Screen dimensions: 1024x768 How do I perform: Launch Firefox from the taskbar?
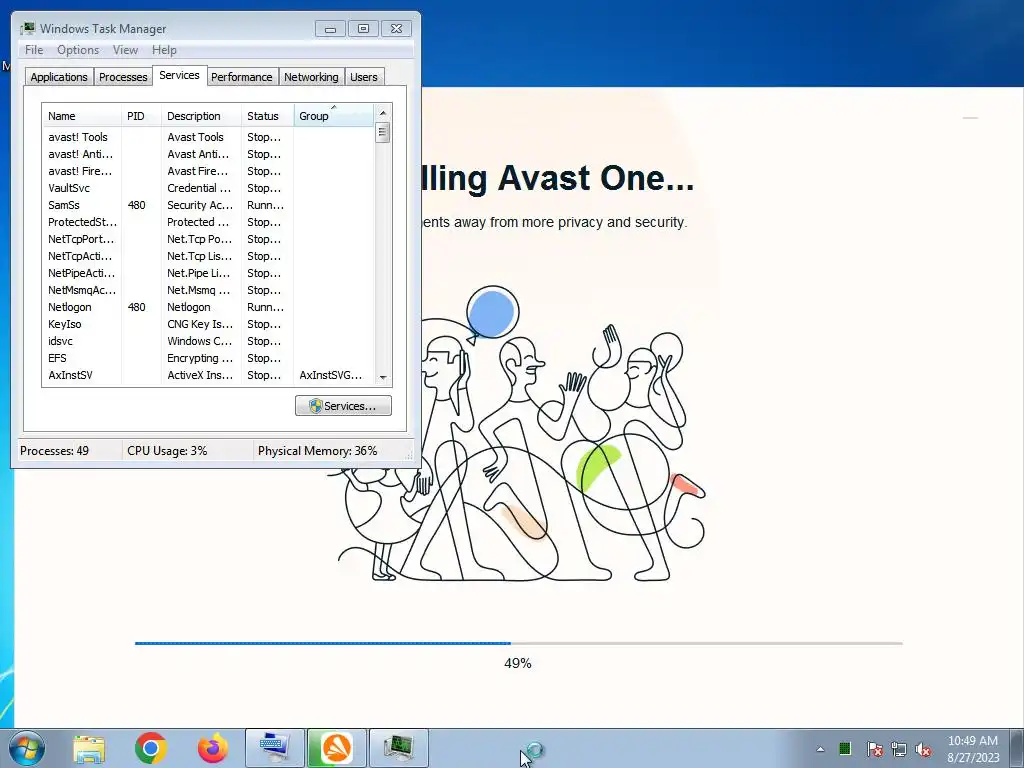tap(213, 748)
